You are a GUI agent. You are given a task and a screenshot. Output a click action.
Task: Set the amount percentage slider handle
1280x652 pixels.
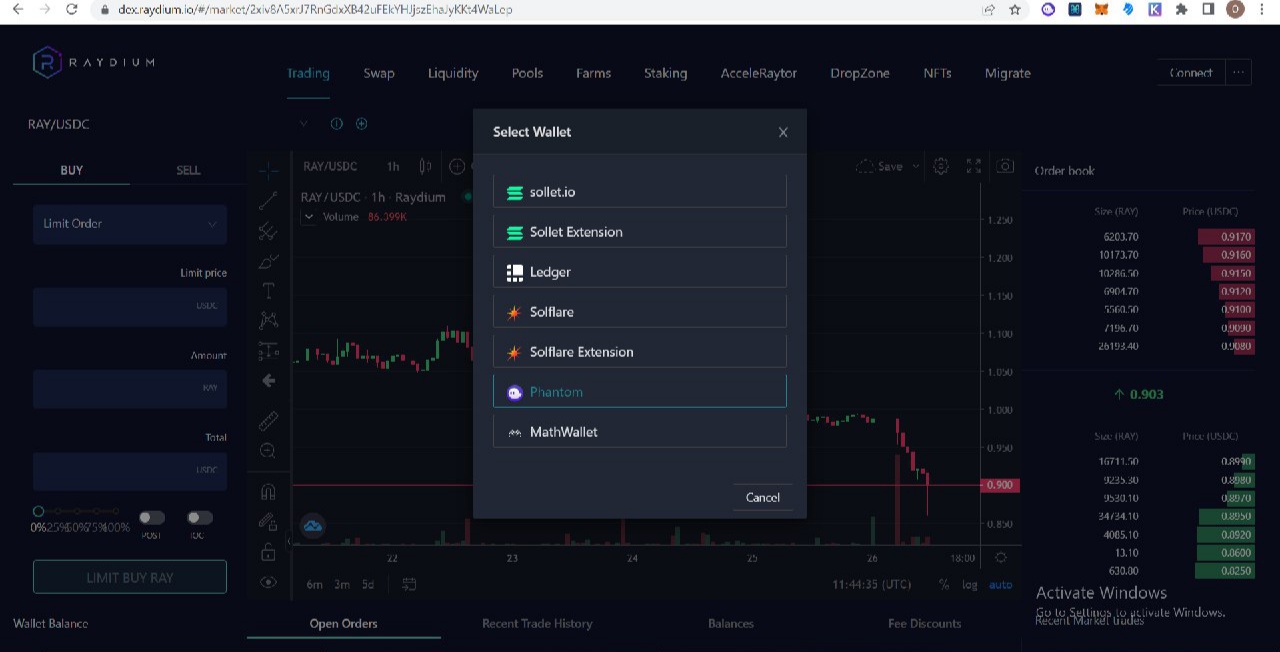tap(39, 511)
